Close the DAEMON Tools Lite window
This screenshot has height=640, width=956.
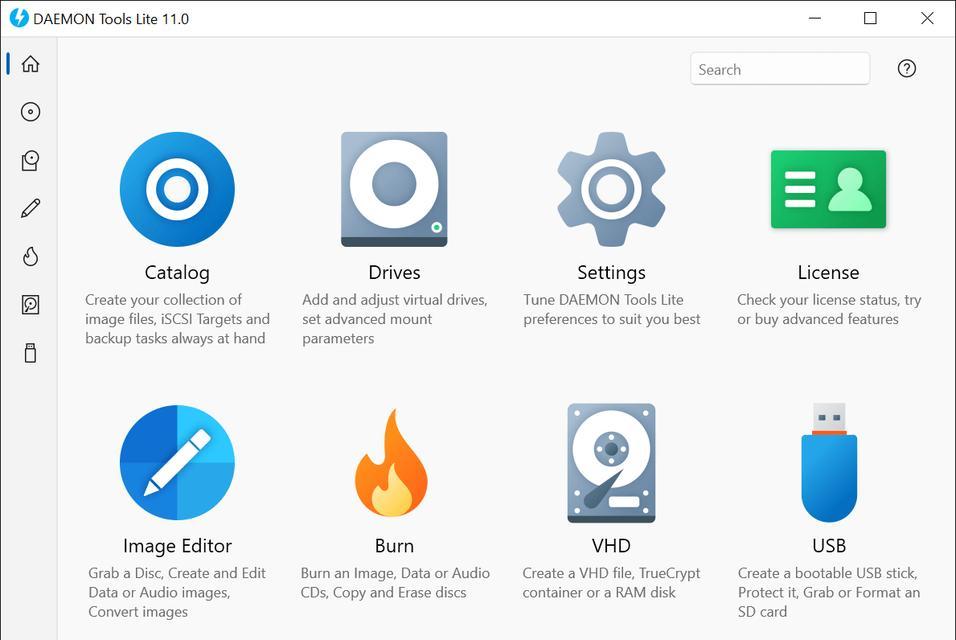tap(927, 18)
